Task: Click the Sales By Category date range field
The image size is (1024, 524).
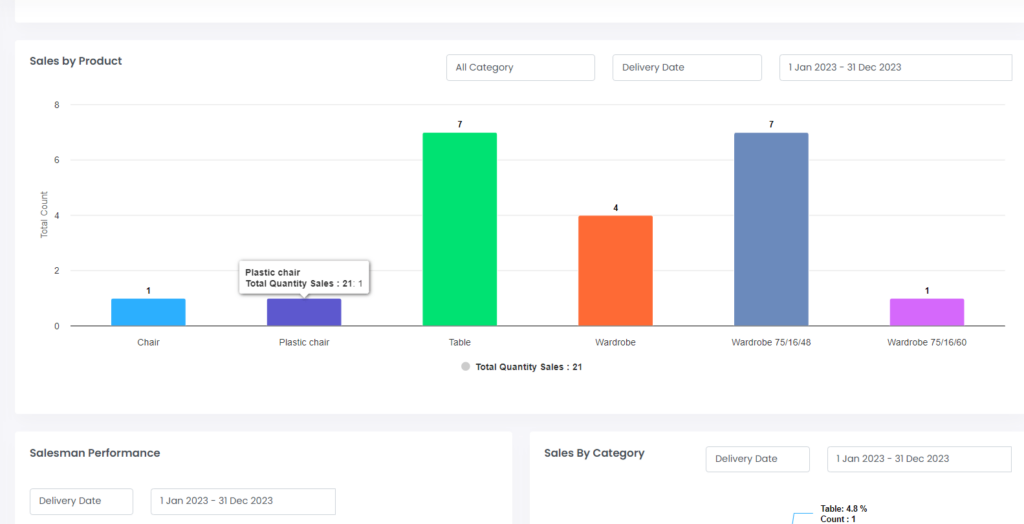Action: point(919,459)
